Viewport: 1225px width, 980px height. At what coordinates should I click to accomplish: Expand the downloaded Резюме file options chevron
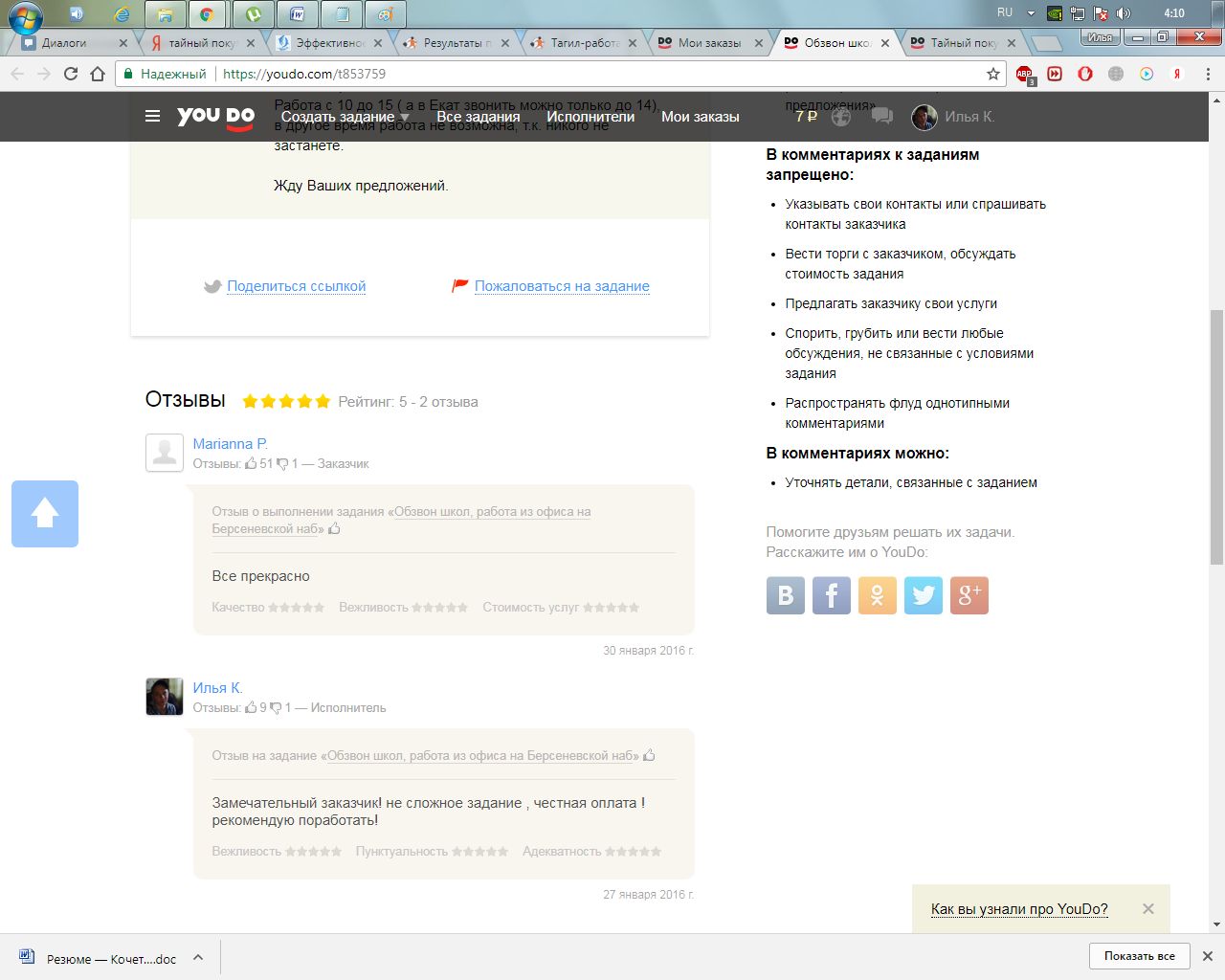pos(198,957)
